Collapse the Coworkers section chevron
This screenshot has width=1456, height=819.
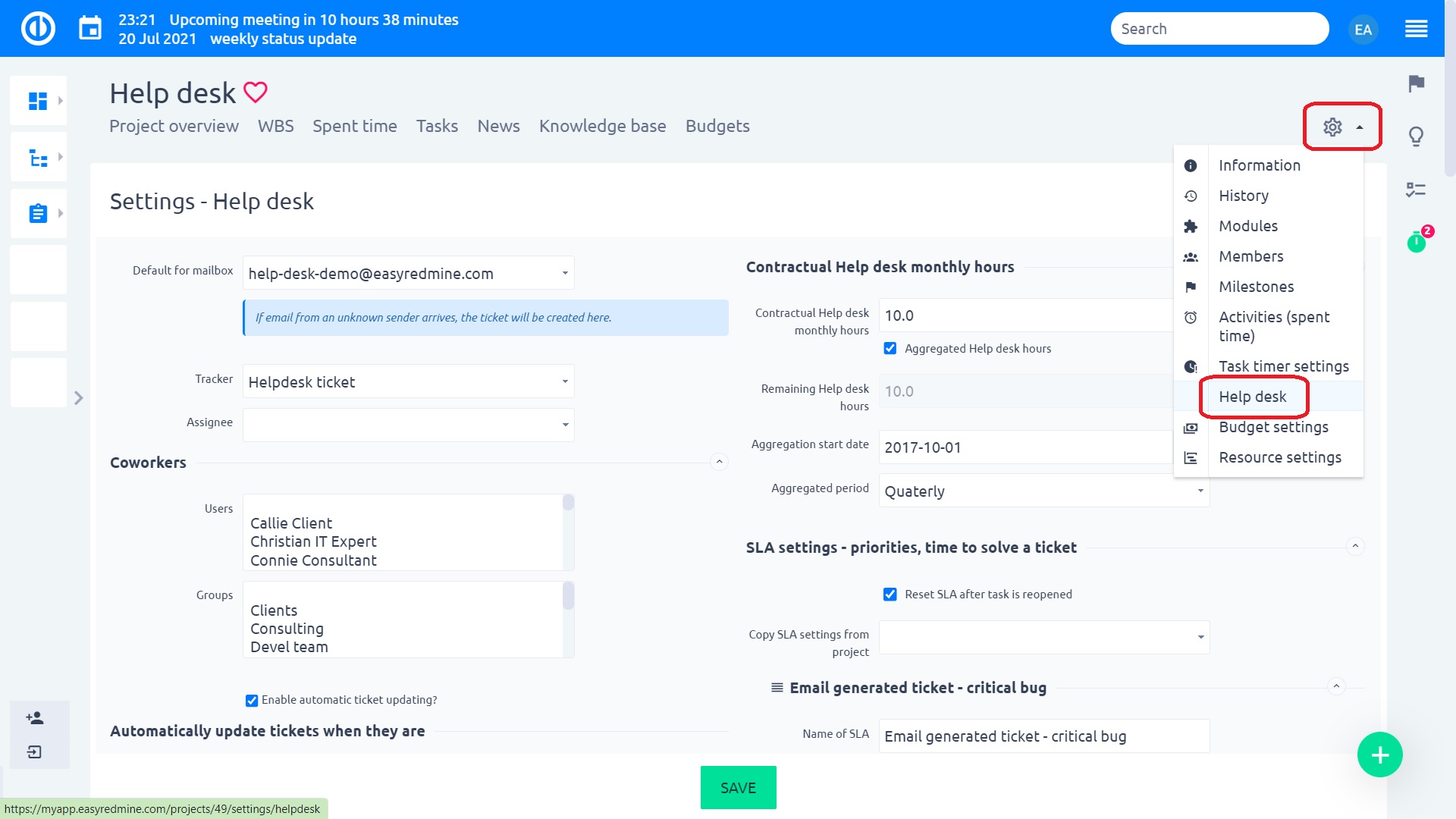(720, 462)
